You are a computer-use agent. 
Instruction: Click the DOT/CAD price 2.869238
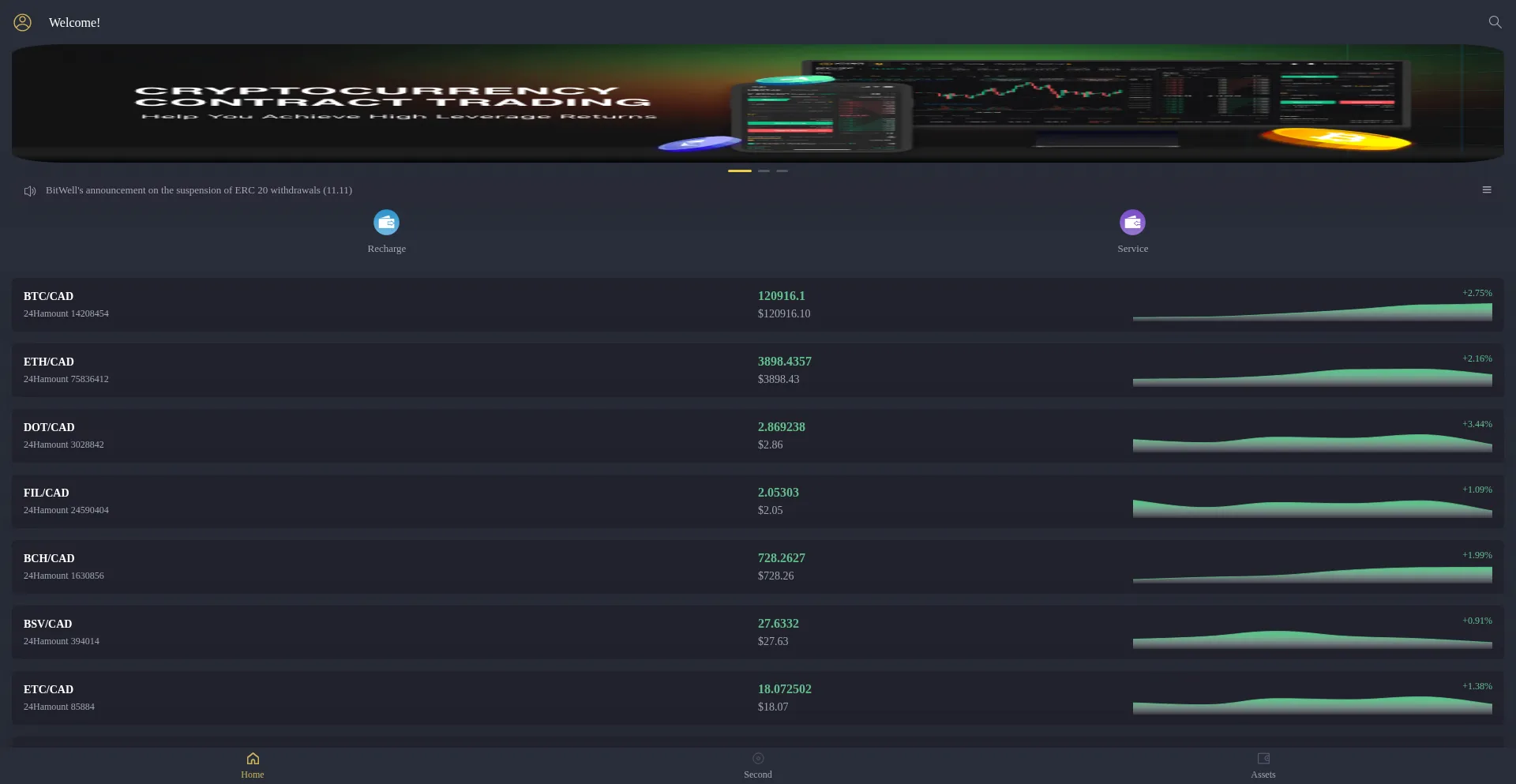781,427
